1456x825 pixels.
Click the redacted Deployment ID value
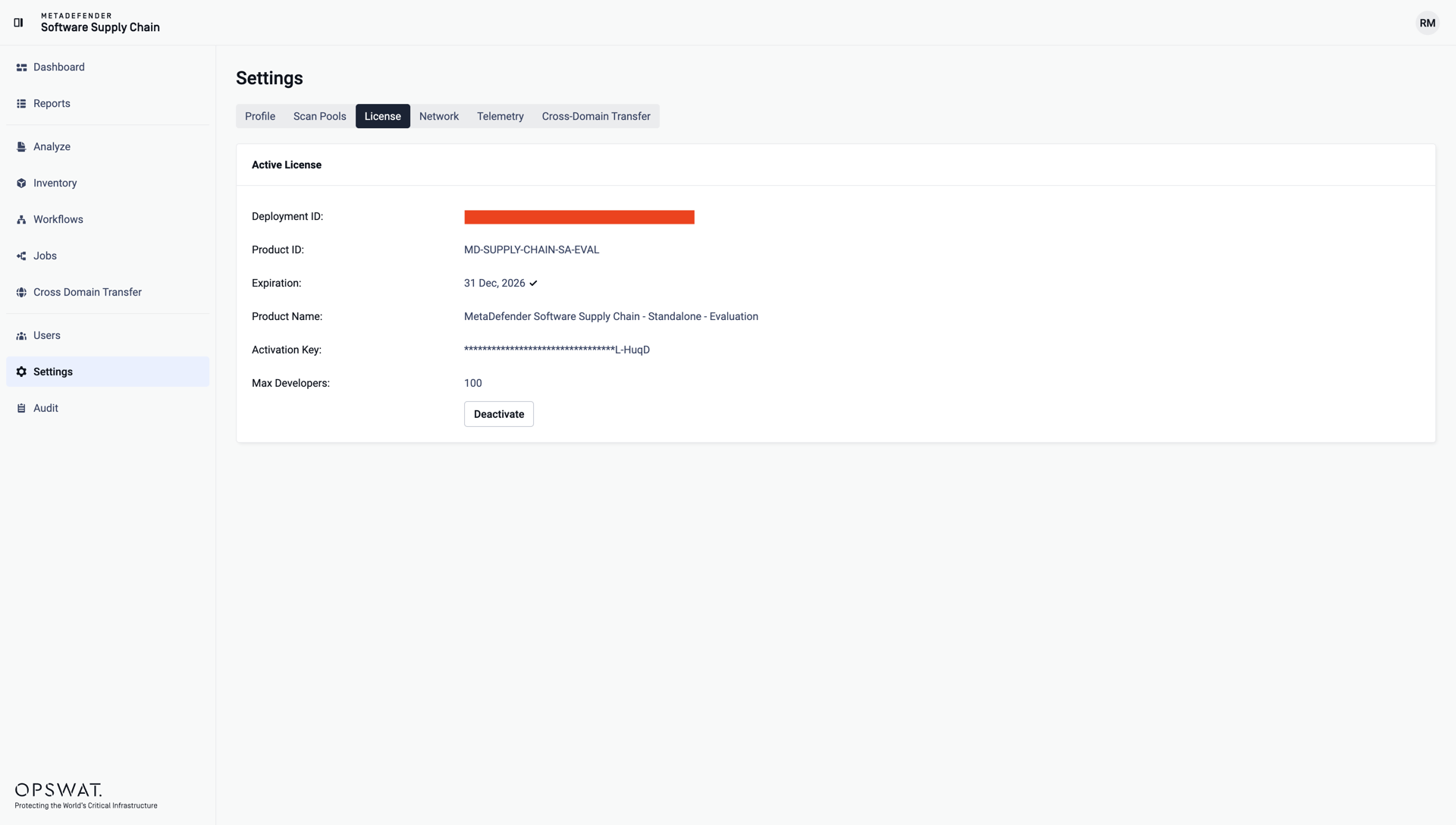(579, 217)
